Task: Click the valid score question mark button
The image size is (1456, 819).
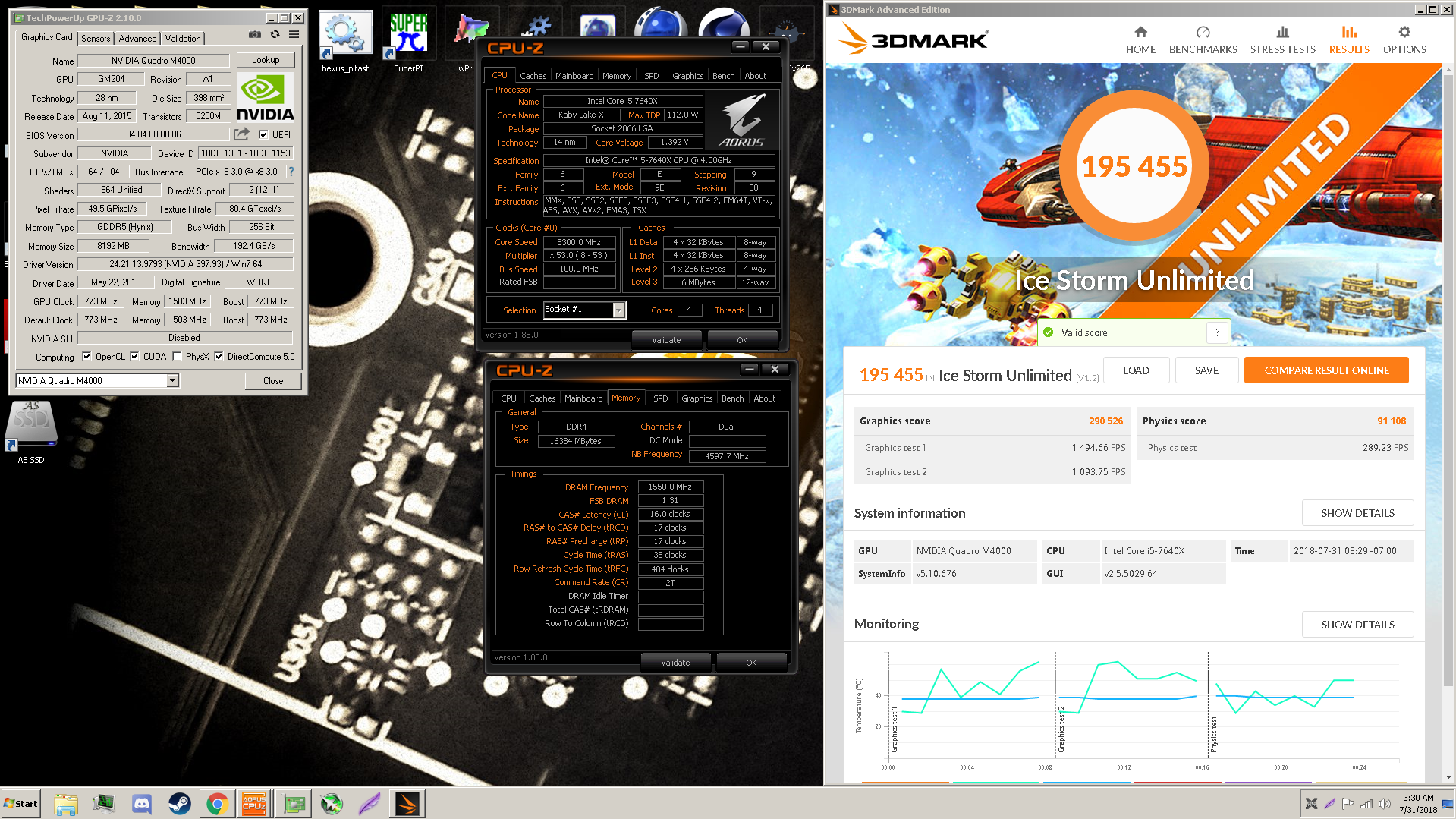Action: point(1217,332)
